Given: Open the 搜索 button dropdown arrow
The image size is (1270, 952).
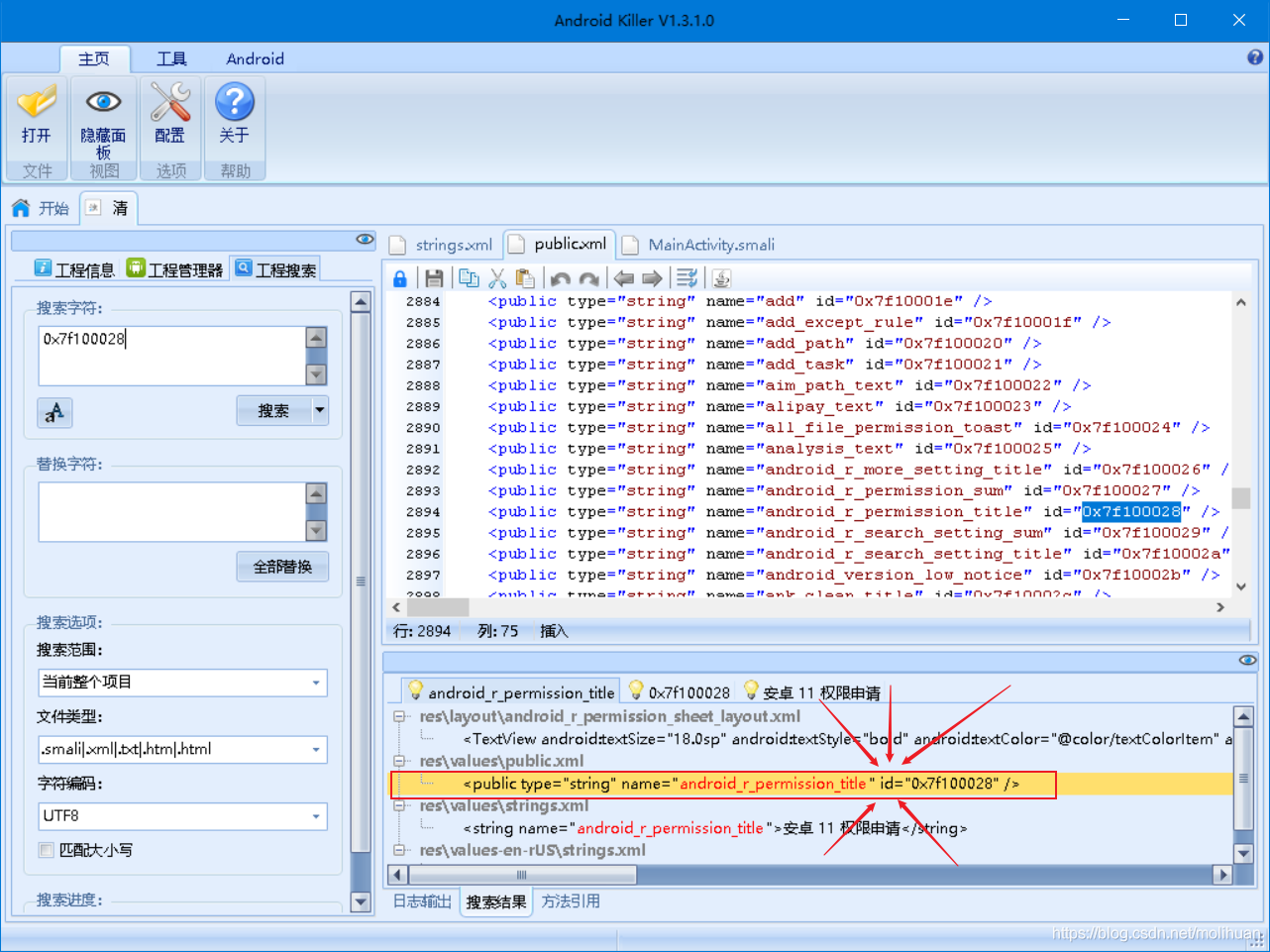Looking at the screenshot, I should click(320, 410).
